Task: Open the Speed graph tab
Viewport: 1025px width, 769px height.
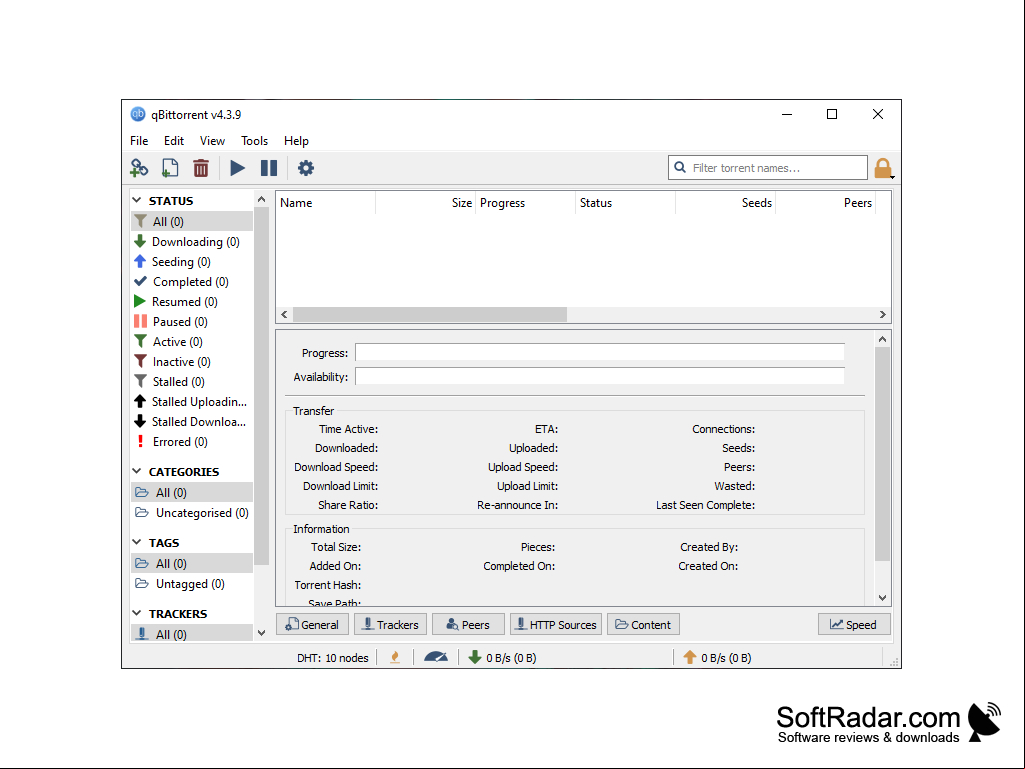Action: pyautogui.click(x=854, y=624)
